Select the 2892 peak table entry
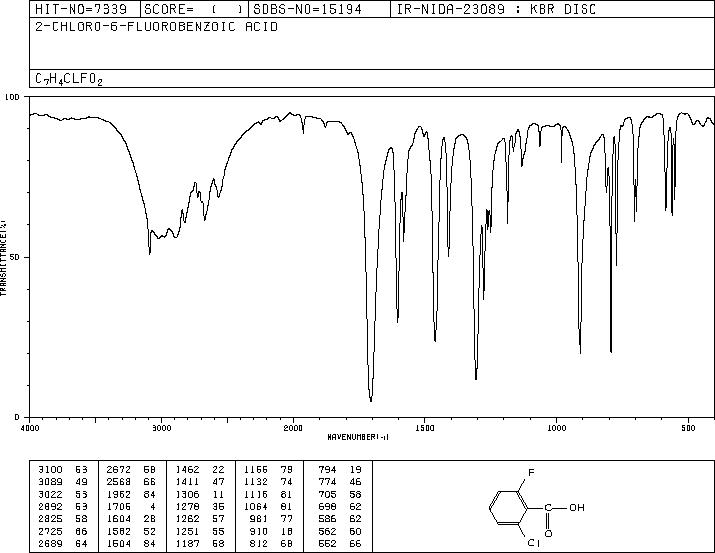Viewport: 715px width, 553px height. (62, 506)
